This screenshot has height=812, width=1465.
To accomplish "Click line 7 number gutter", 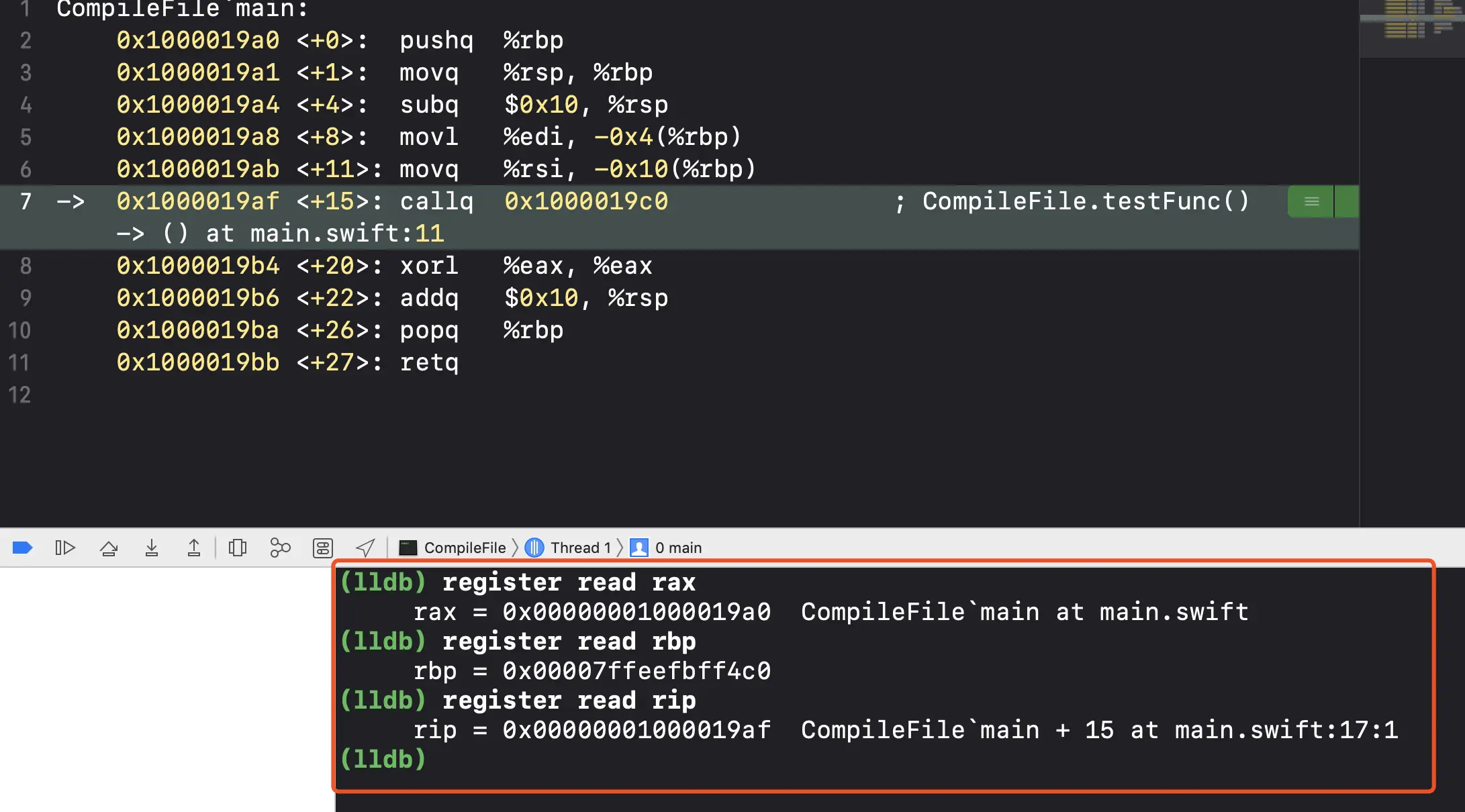I will pos(26,201).
